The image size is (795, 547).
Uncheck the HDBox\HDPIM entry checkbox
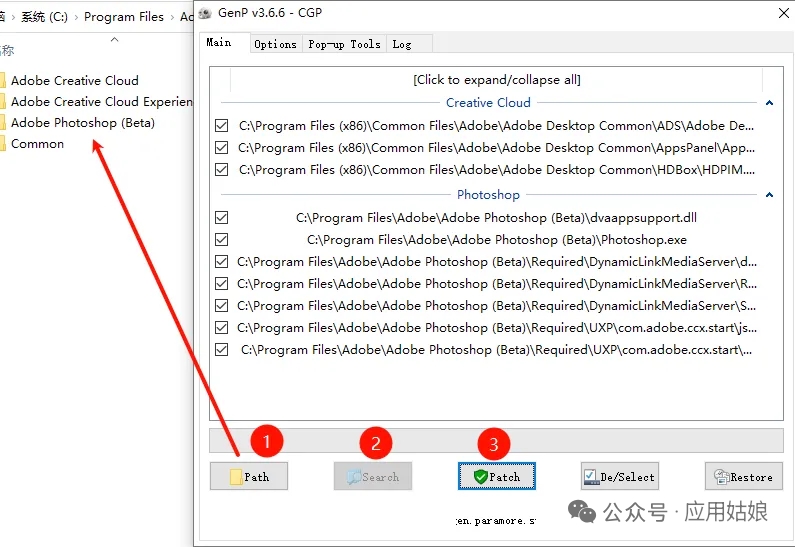point(222,170)
